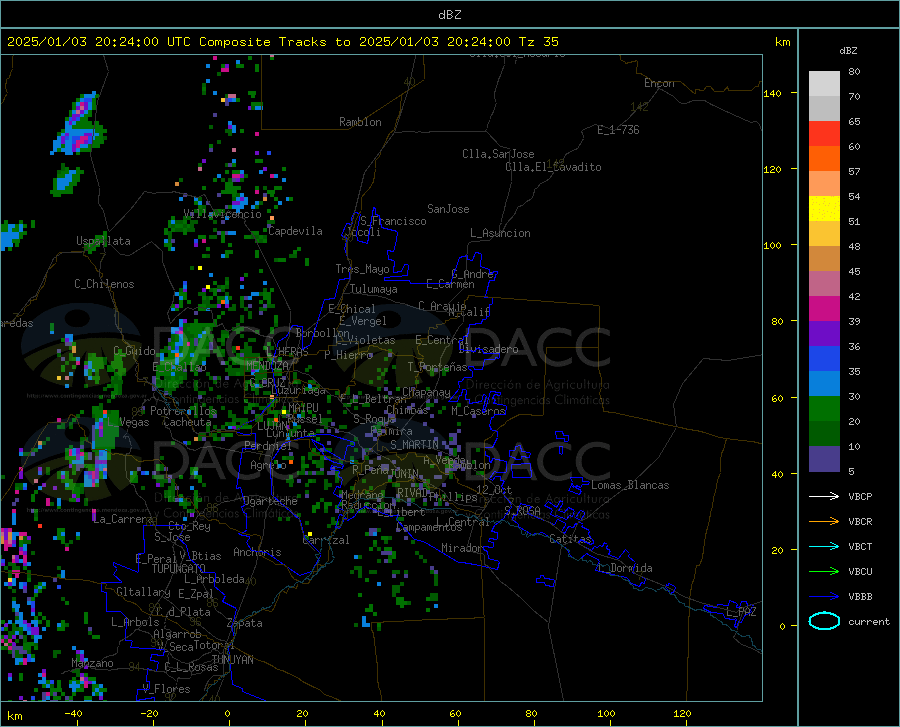Click the Encon label on map
This screenshot has height=727, width=900.
(x=659, y=83)
